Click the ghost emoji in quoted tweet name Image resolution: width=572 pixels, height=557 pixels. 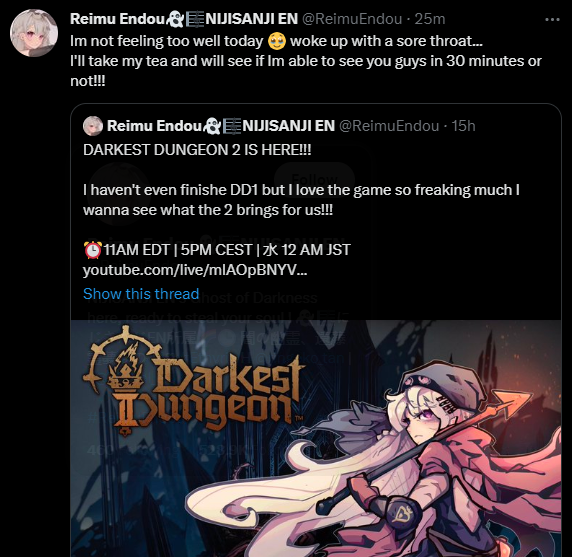pos(212,126)
